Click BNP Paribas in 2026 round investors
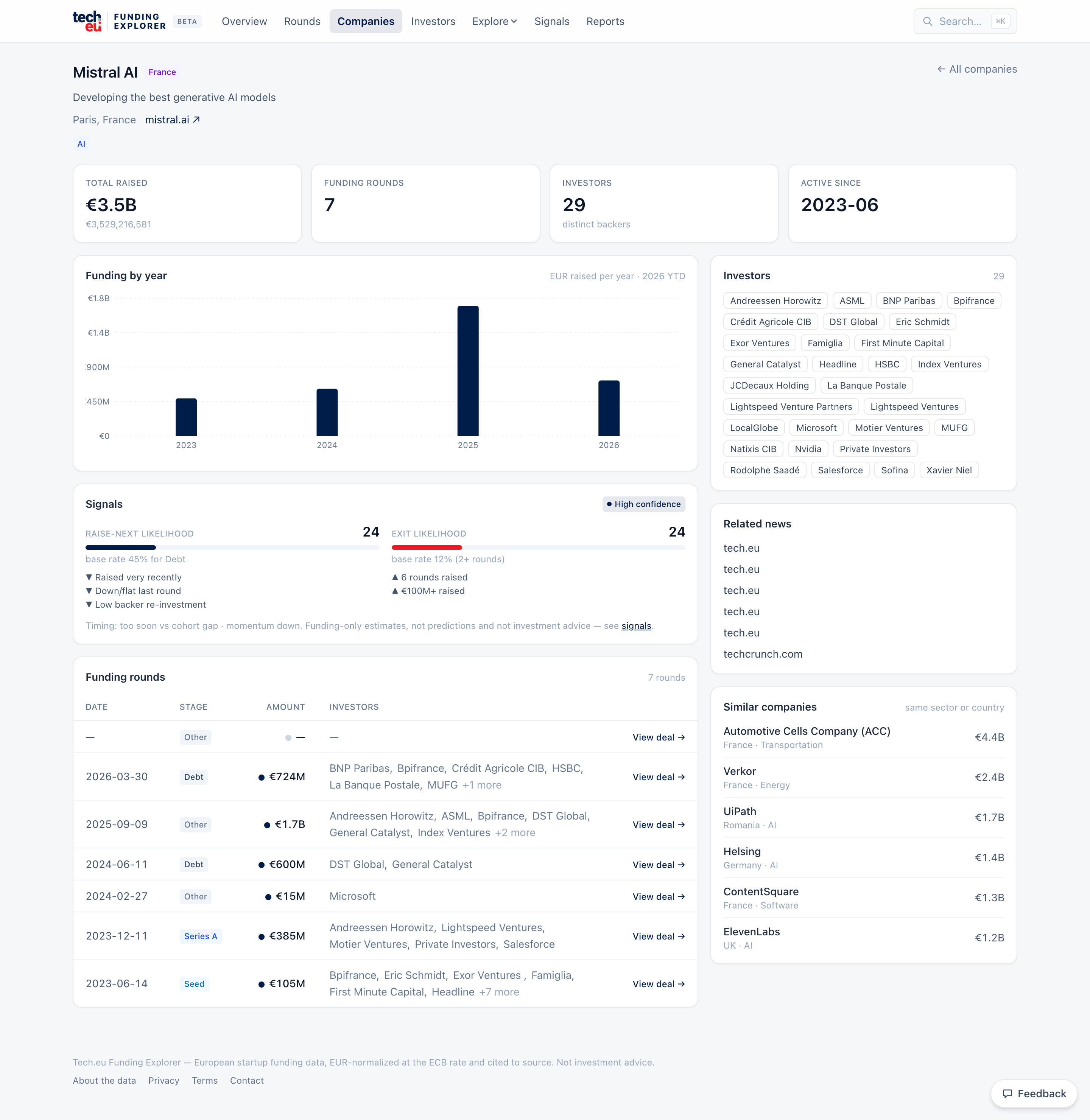Screen dimensions: 1090x1120 [360, 768]
